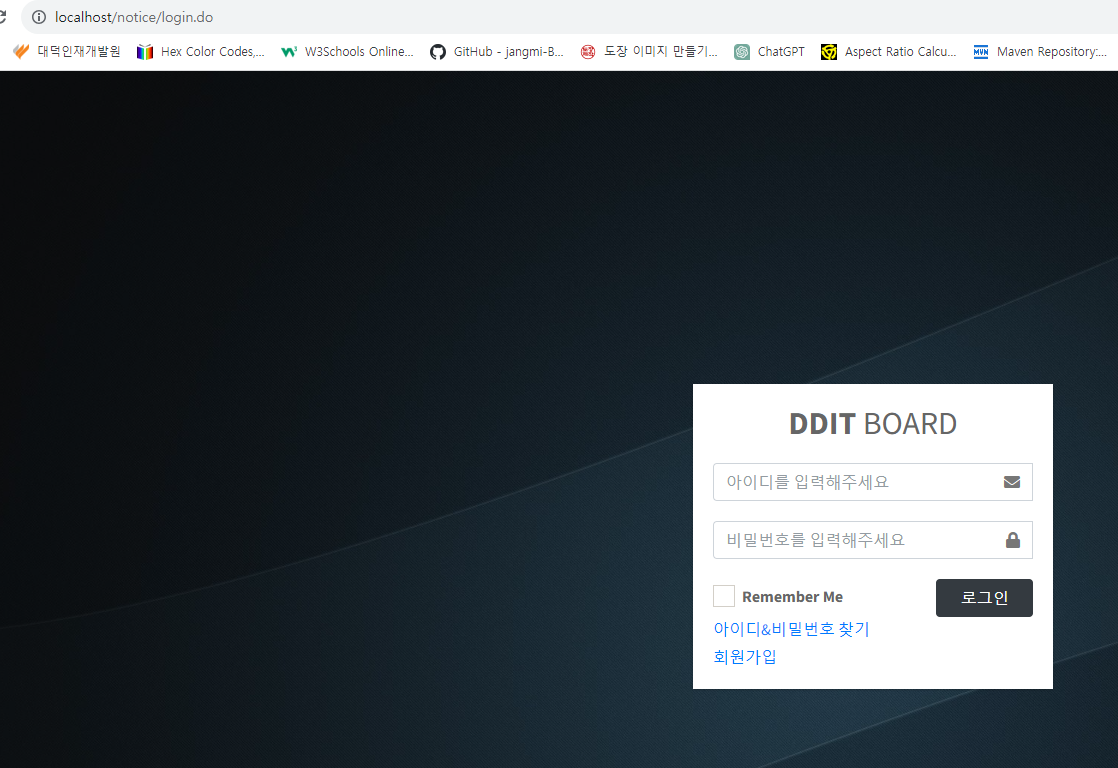Open the Hex Color Codes bookmark
The height and width of the screenshot is (768, 1118).
point(200,51)
